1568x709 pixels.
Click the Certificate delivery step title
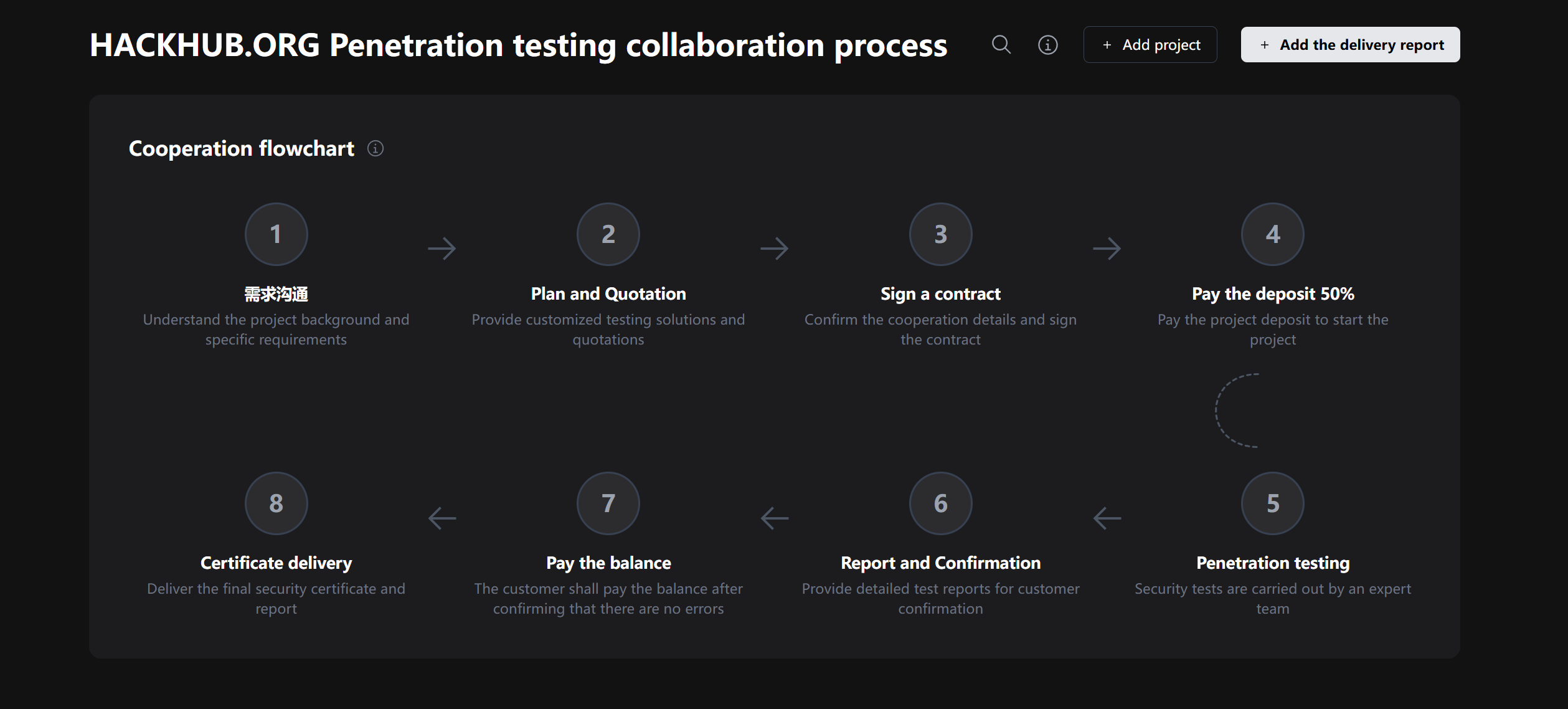click(x=276, y=563)
